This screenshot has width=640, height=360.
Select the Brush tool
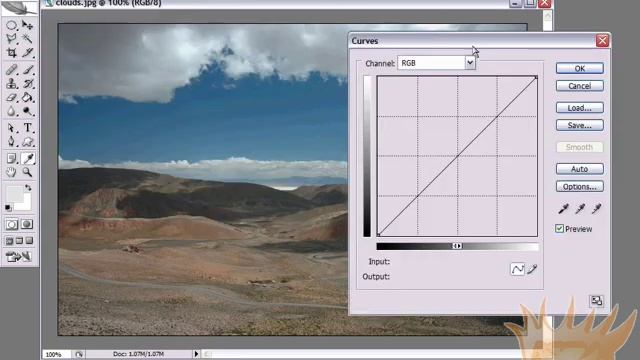click(x=27, y=70)
